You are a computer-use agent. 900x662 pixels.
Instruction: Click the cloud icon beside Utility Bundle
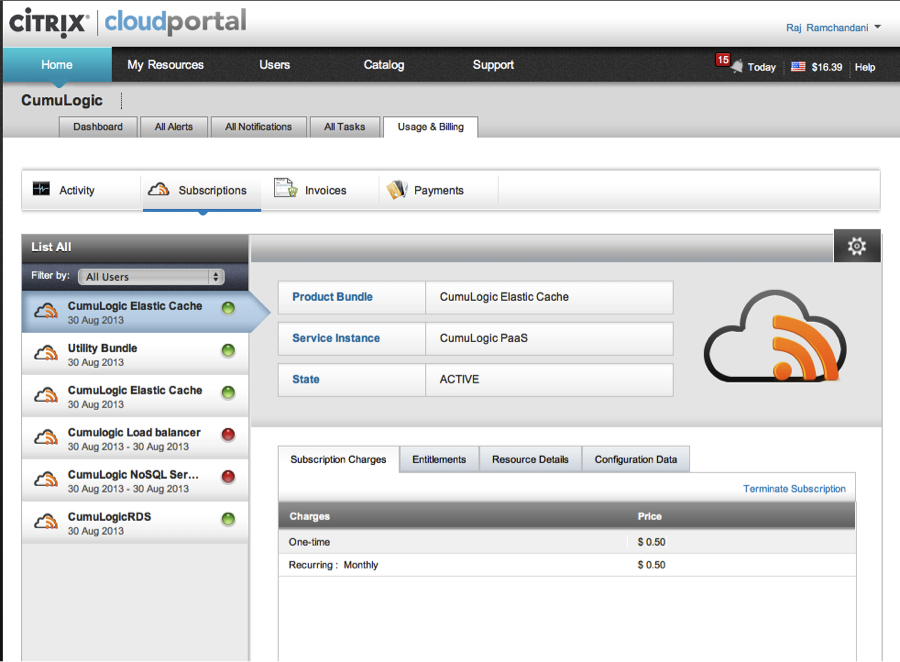click(x=46, y=354)
